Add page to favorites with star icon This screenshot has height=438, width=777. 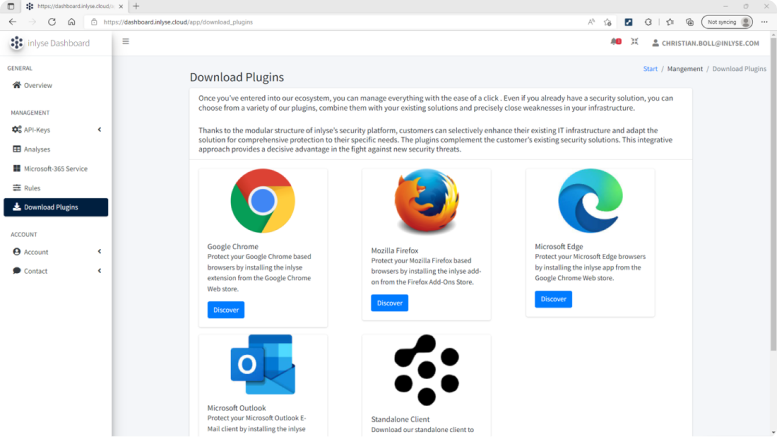point(608,22)
